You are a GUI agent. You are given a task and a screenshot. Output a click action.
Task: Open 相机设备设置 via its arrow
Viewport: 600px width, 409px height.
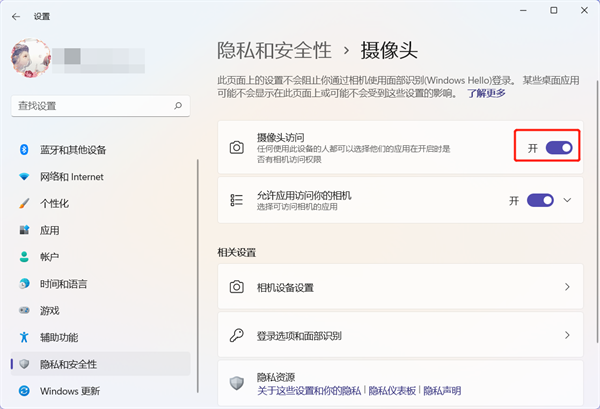coord(567,287)
